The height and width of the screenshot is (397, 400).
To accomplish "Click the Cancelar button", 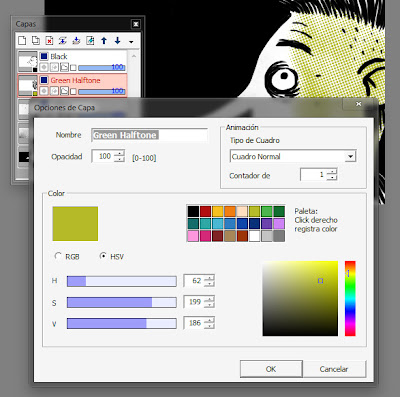I will pos(334,369).
